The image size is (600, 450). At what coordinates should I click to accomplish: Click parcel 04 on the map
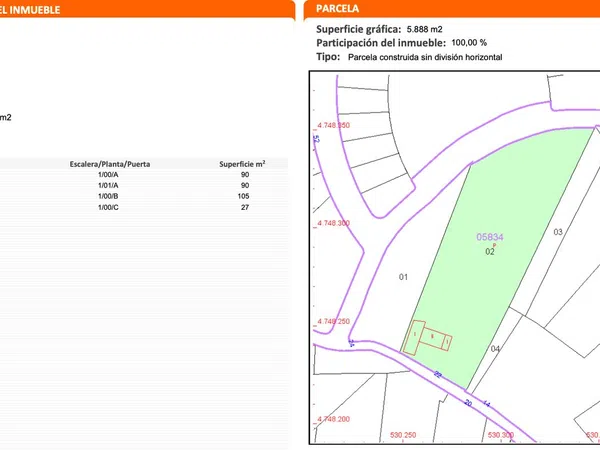click(x=495, y=348)
